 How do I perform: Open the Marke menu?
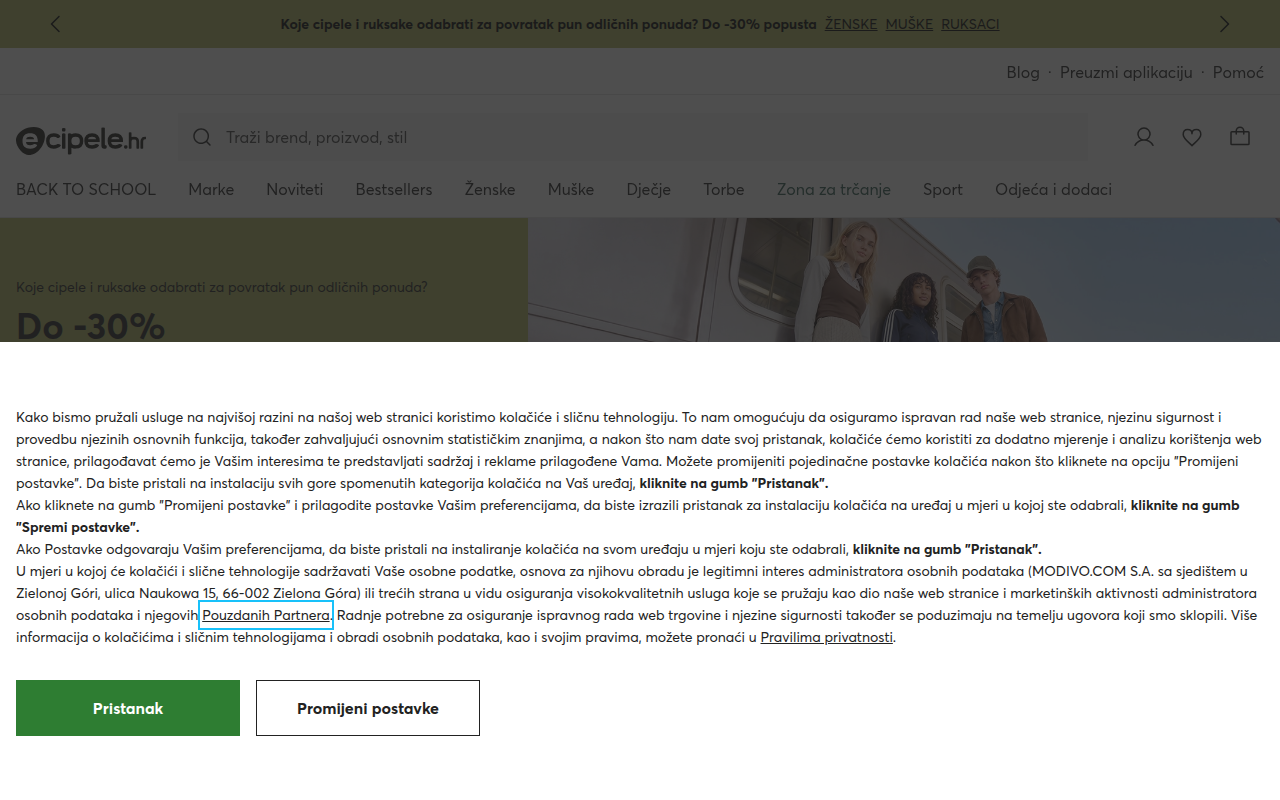pyautogui.click(x=211, y=189)
